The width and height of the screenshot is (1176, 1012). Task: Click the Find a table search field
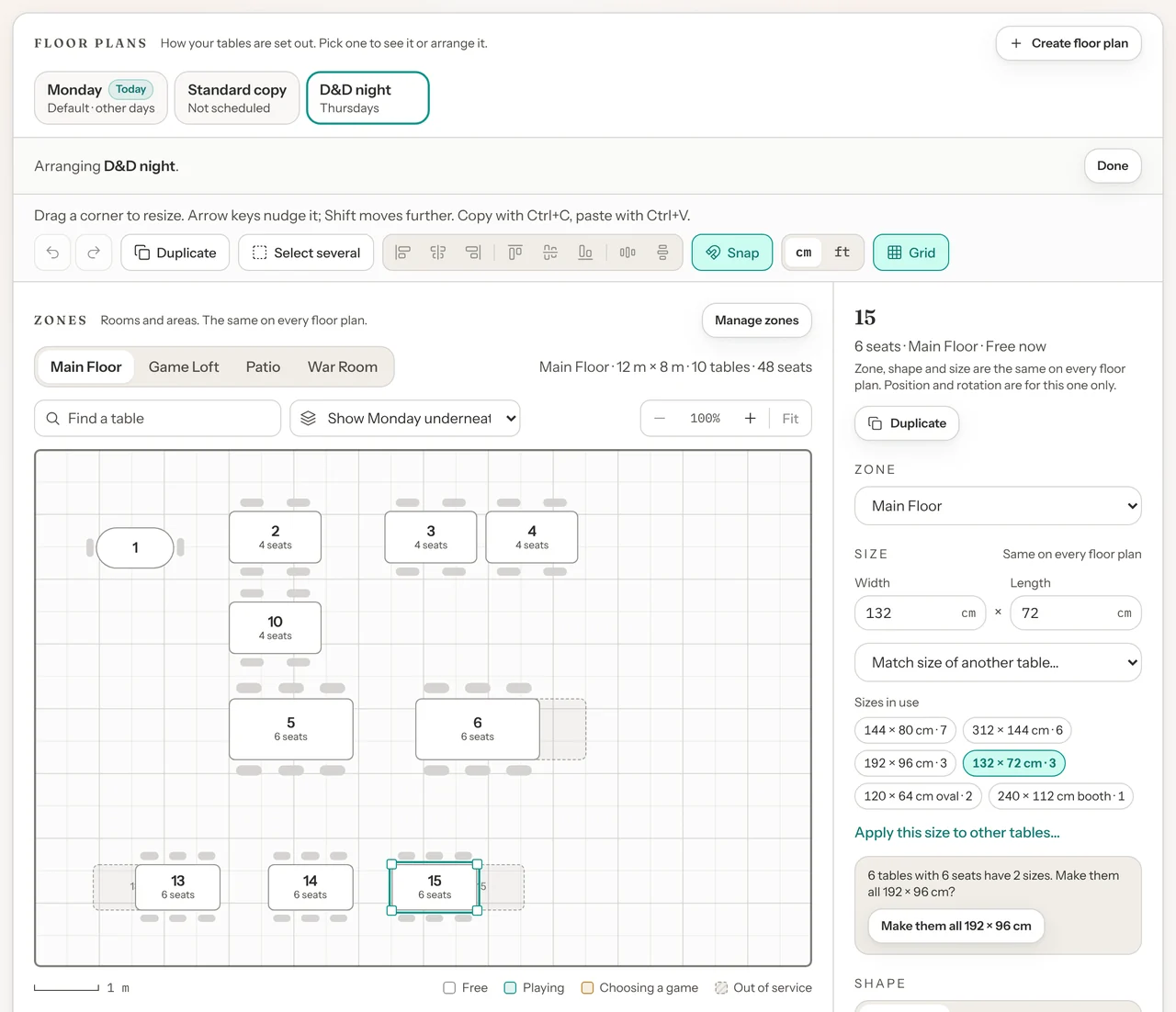158,419
